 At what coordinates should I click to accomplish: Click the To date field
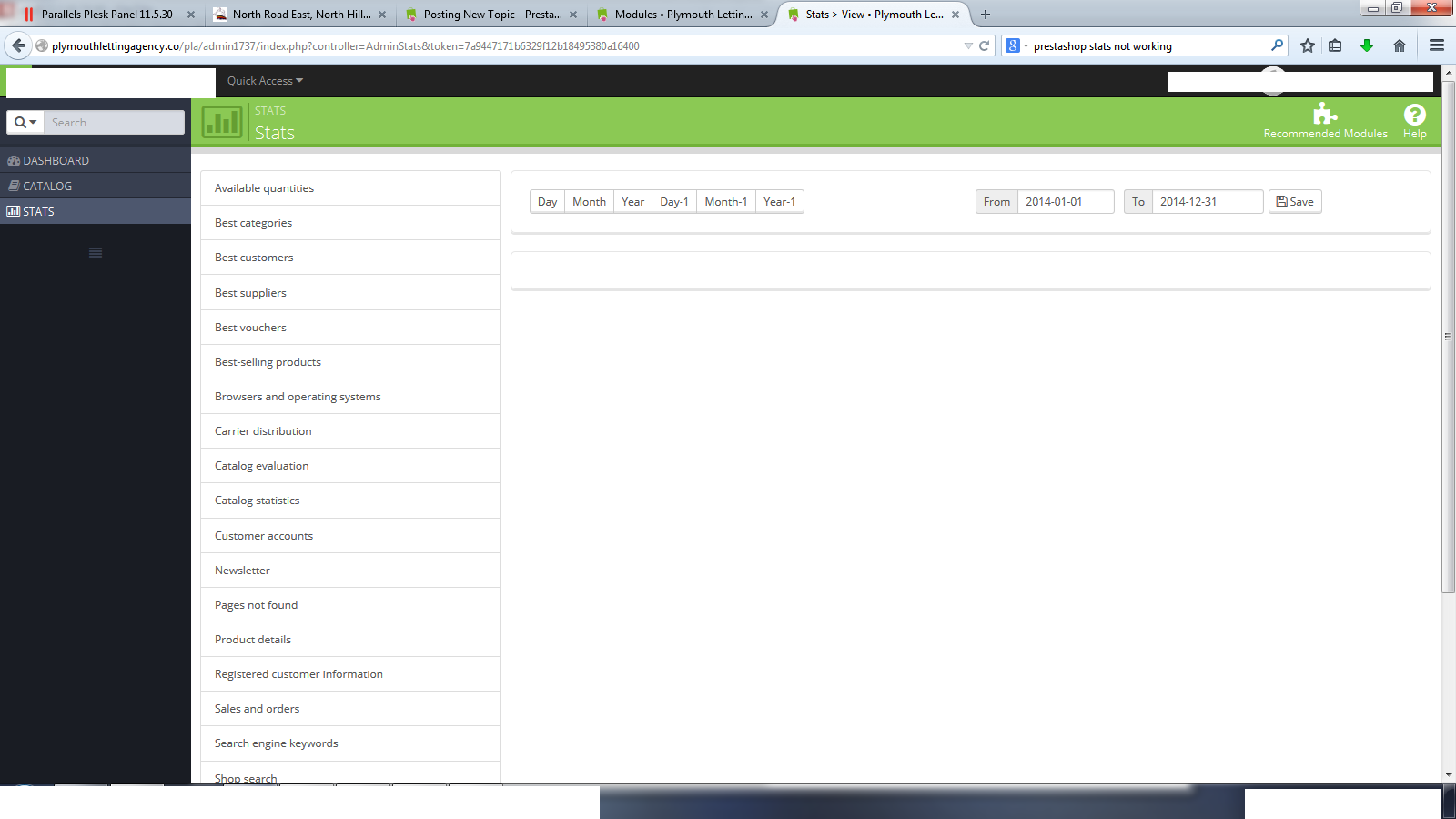(1208, 201)
